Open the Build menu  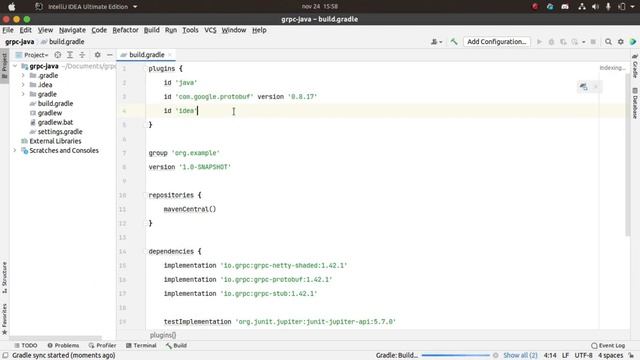pyautogui.click(x=151, y=30)
